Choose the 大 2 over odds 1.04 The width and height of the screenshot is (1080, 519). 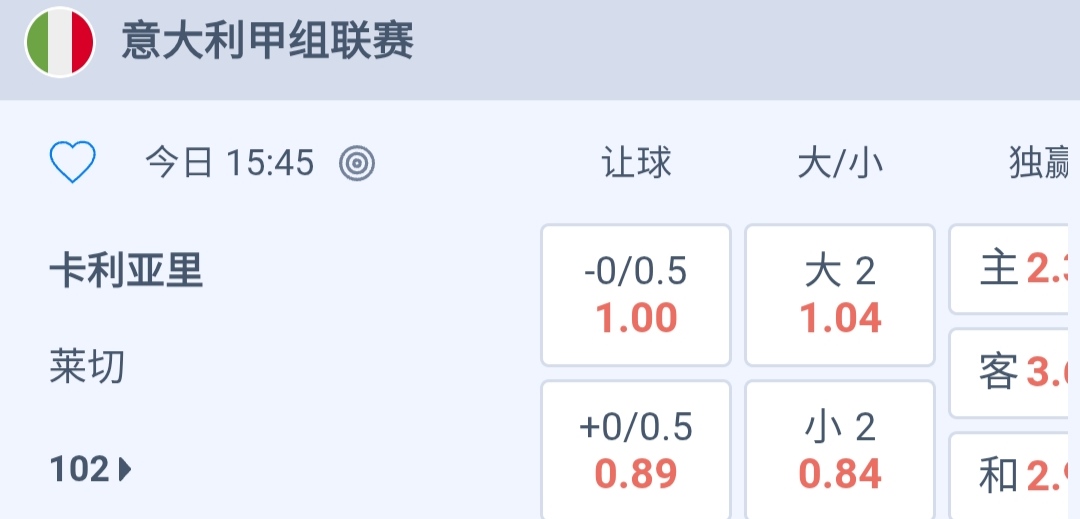(x=840, y=295)
